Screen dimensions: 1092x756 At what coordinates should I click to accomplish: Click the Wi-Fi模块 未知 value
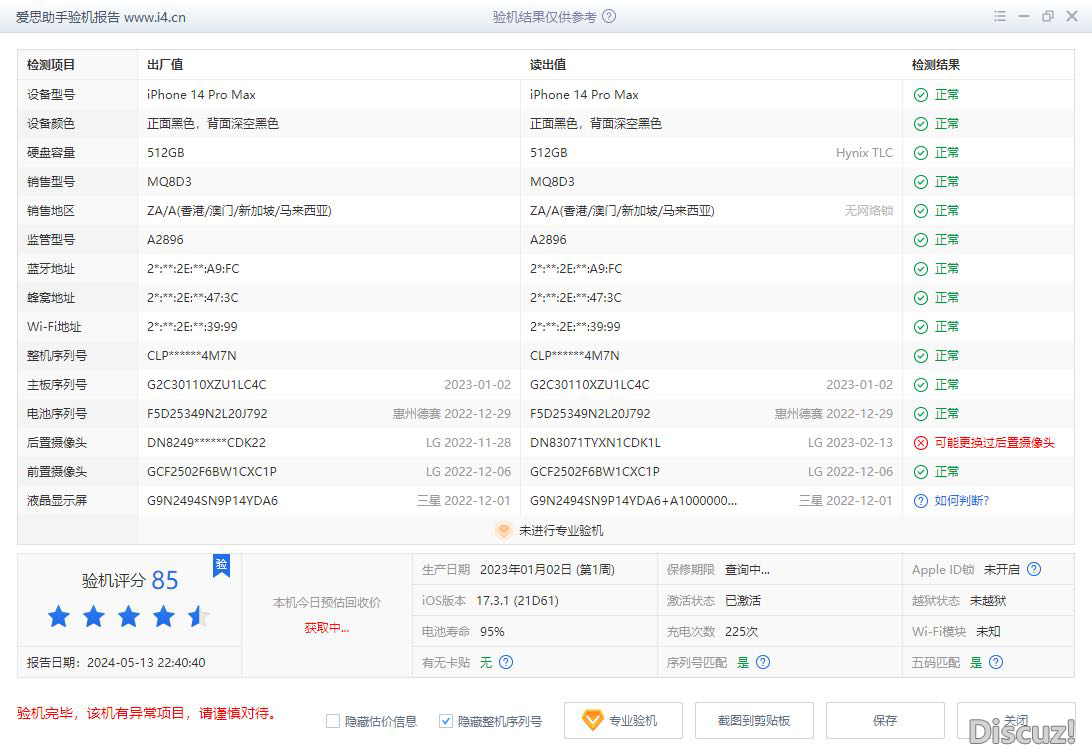pos(988,631)
